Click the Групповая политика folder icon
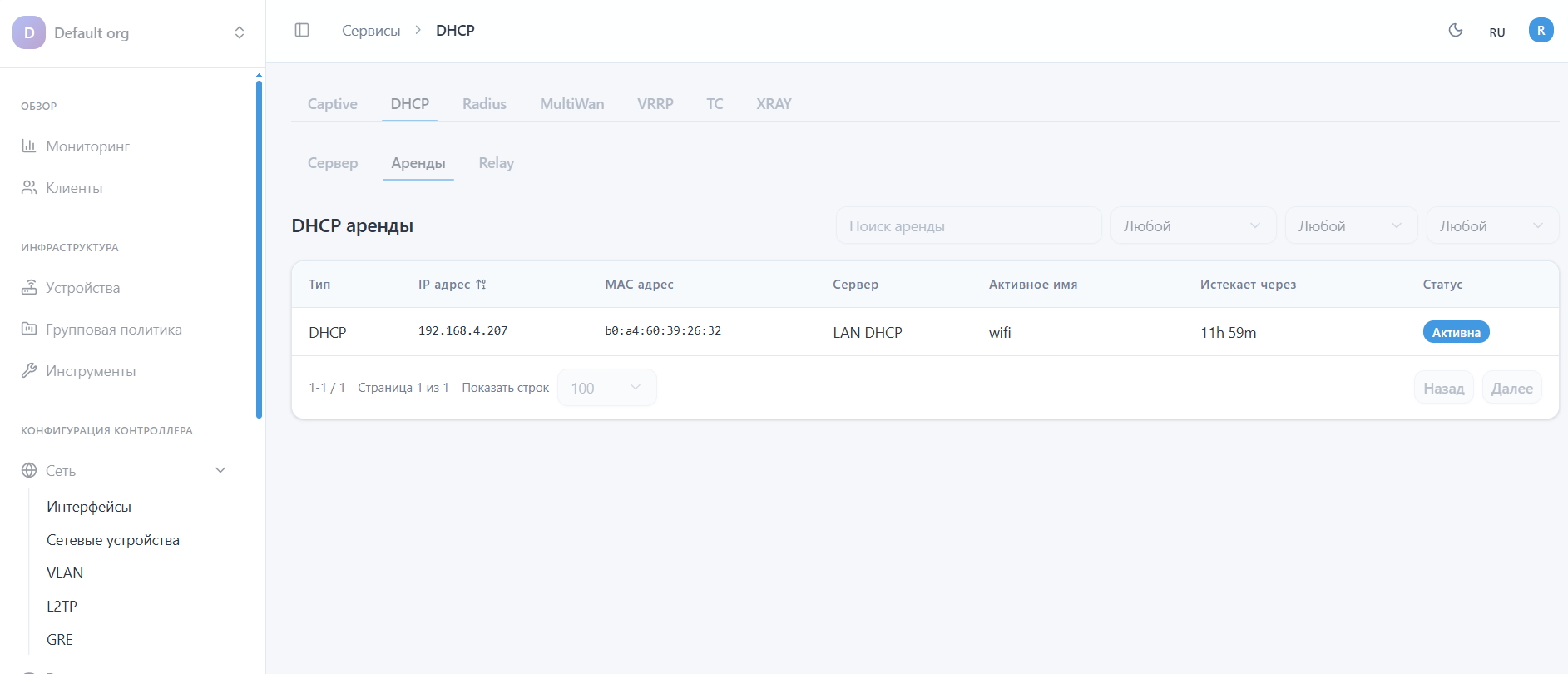 tap(29, 329)
